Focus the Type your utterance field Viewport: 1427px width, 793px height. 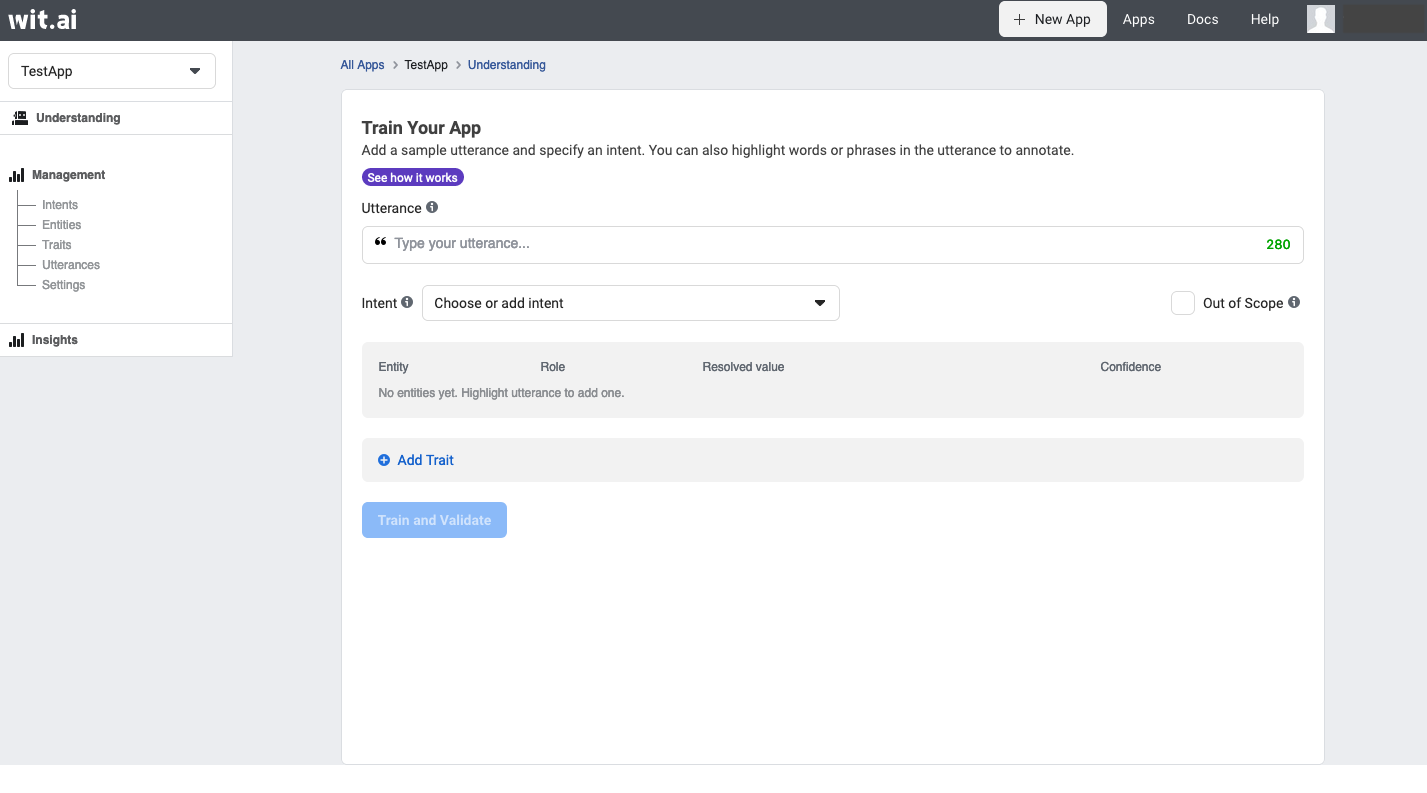click(x=833, y=245)
